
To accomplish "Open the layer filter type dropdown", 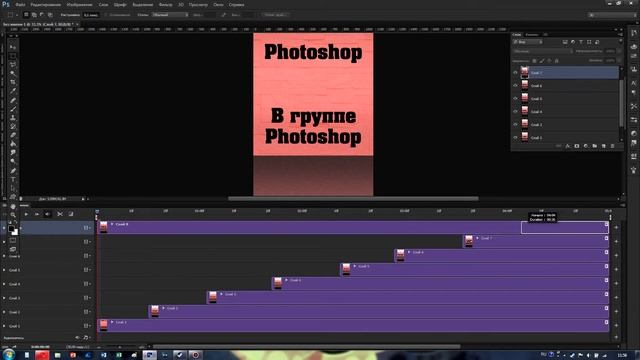I will pyautogui.click(x=528, y=42).
